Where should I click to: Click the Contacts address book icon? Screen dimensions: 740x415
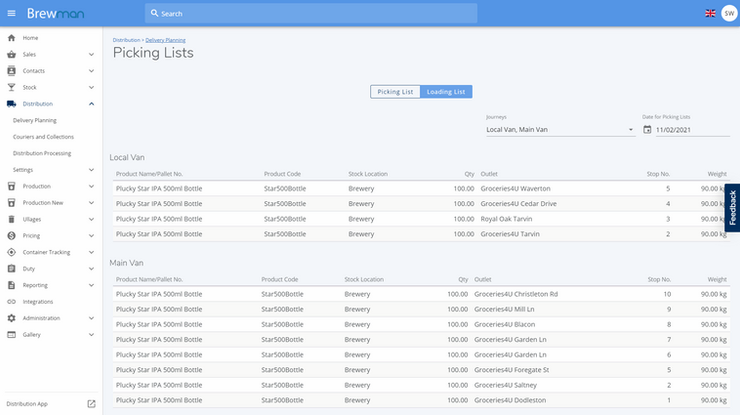11,71
